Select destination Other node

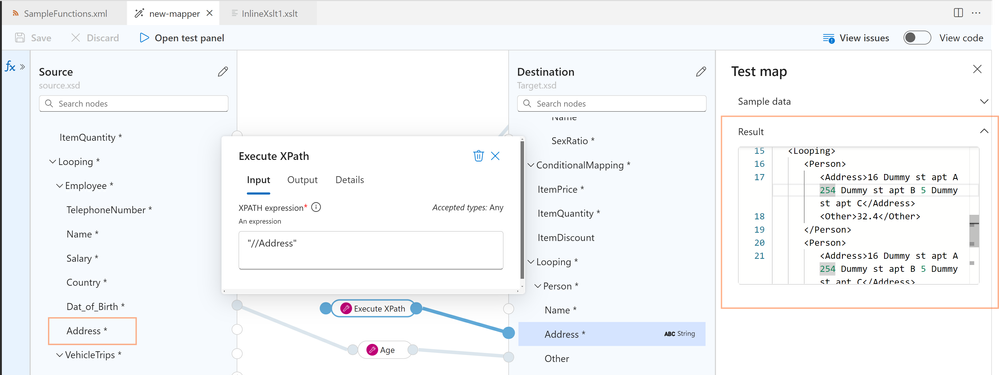557,359
